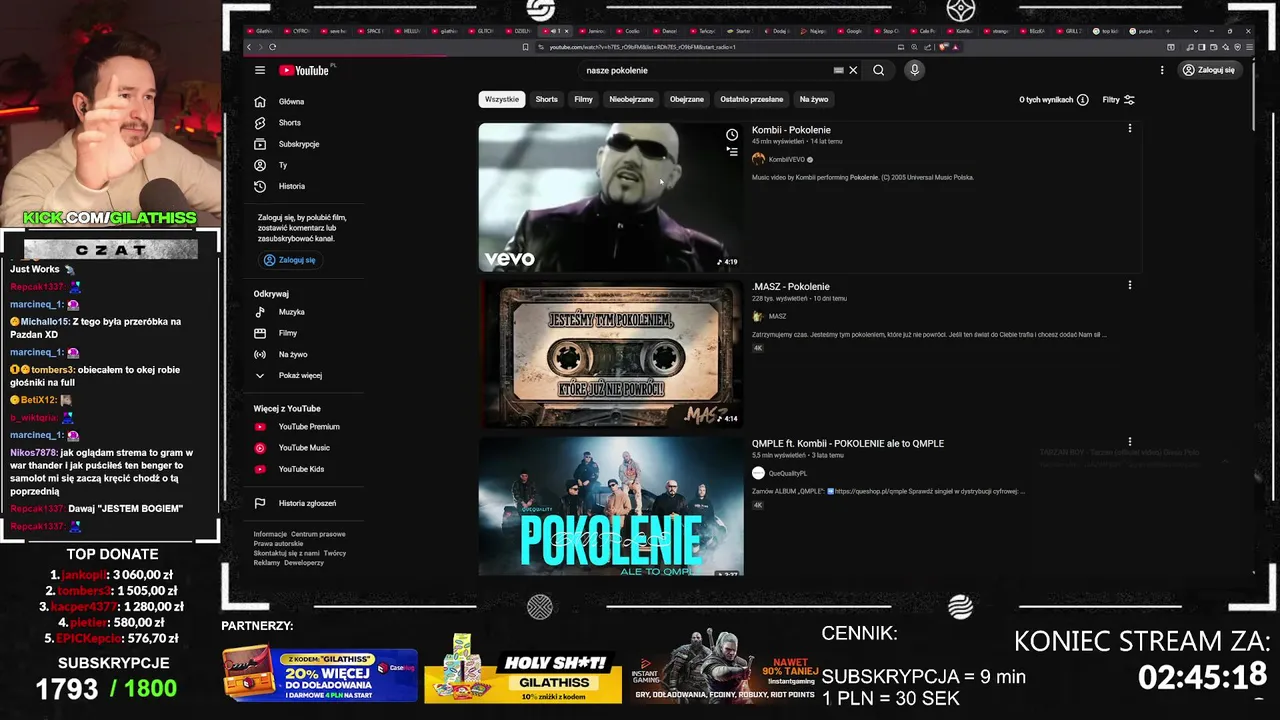Click Zaloguj się button in header
Viewport: 1280px width, 720px height.
1208,70
